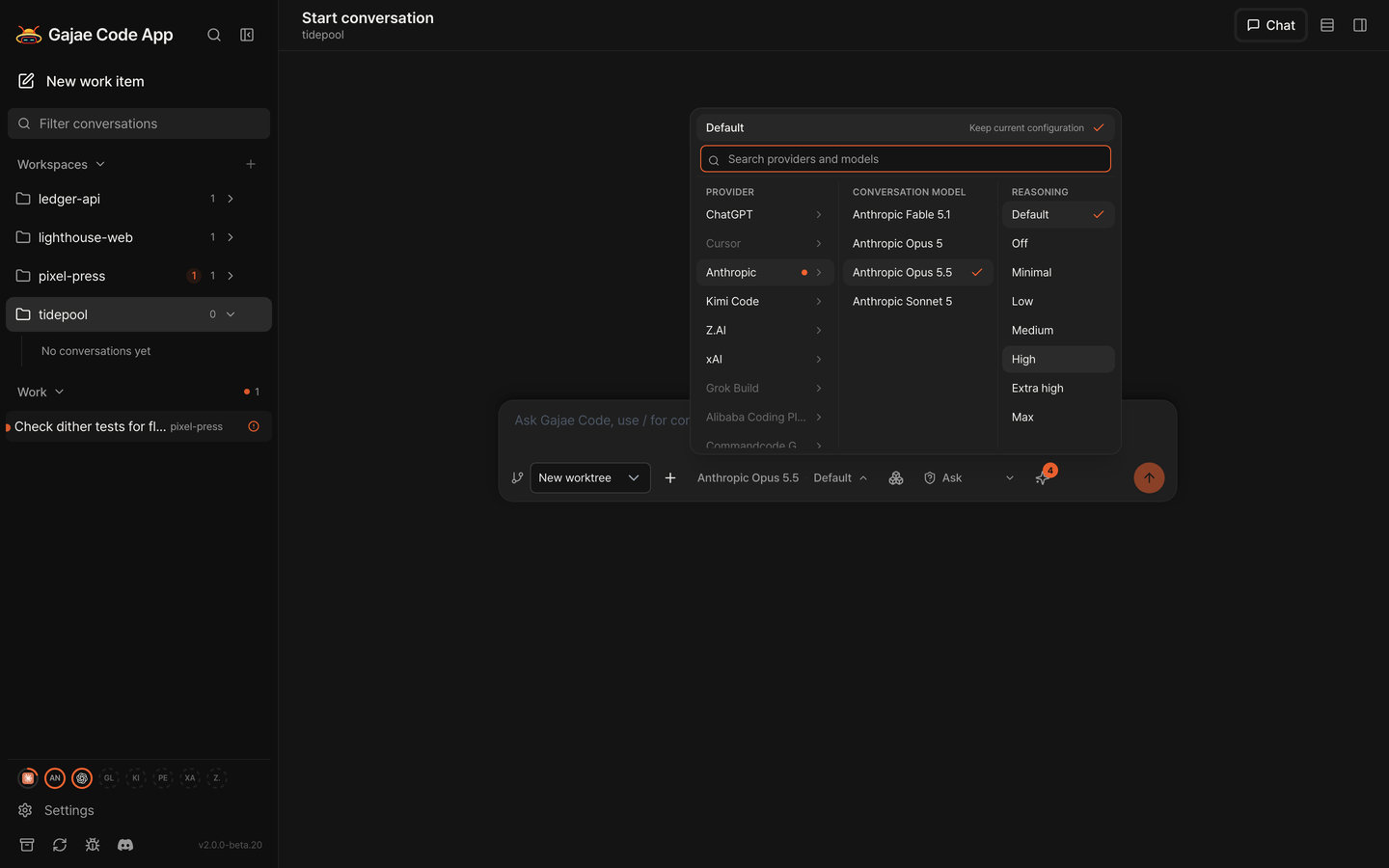The width and height of the screenshot is (1389, 868).
Task: Collapse the Workspaces section header
Action: coord(62,164)
